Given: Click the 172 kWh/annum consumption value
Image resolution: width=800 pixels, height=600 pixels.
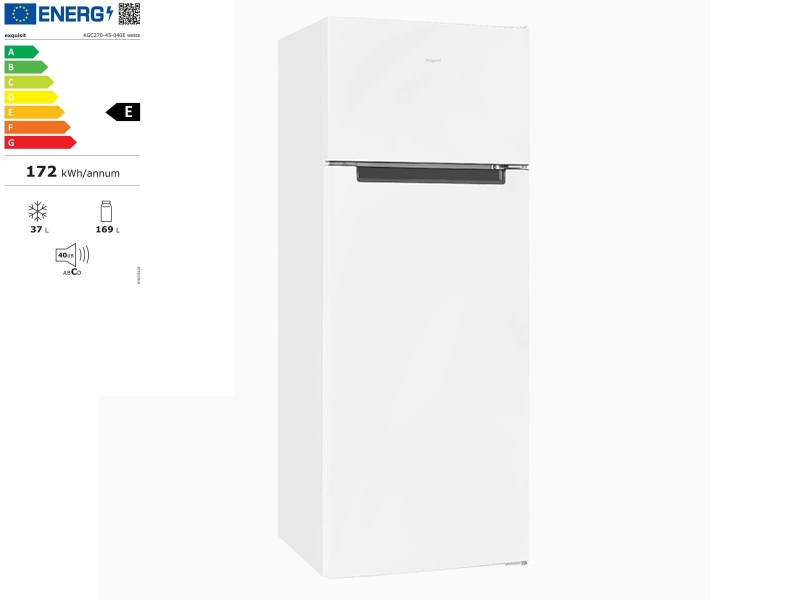Looking at the screenshot, I should pyautogui.click(x=73, y=172).
